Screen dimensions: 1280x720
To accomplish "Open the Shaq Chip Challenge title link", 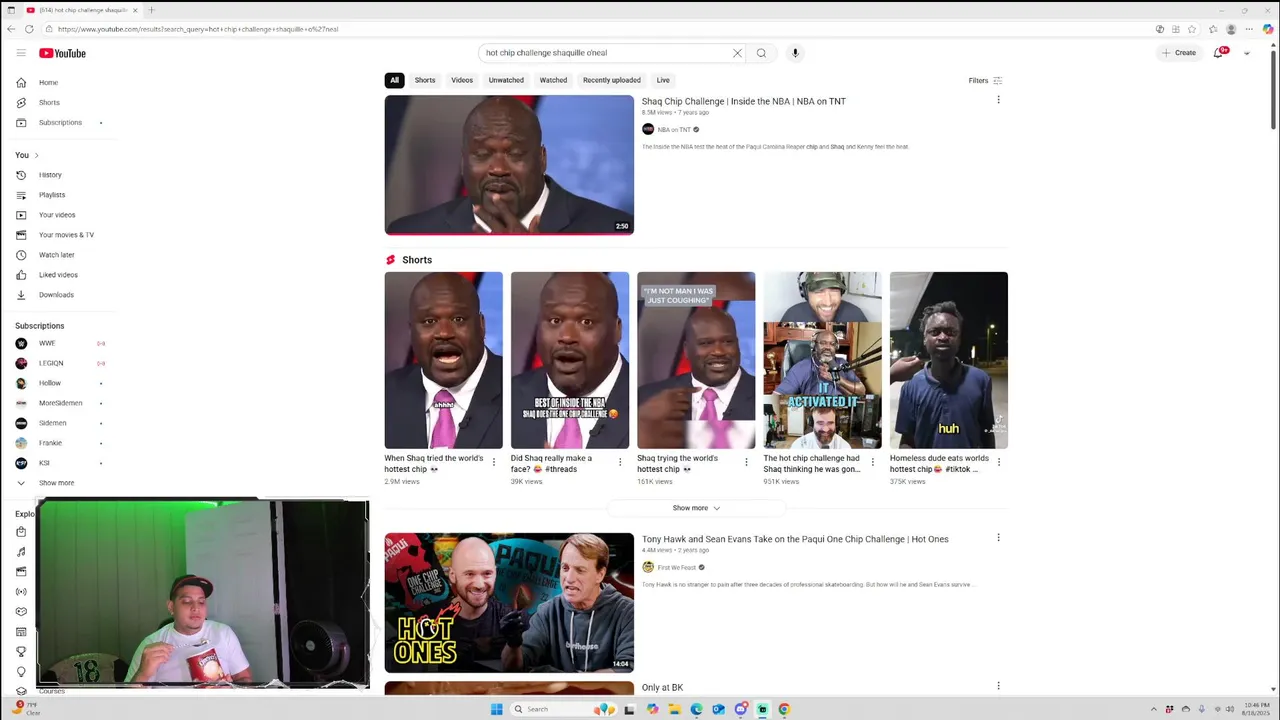I will coord(743,101).
